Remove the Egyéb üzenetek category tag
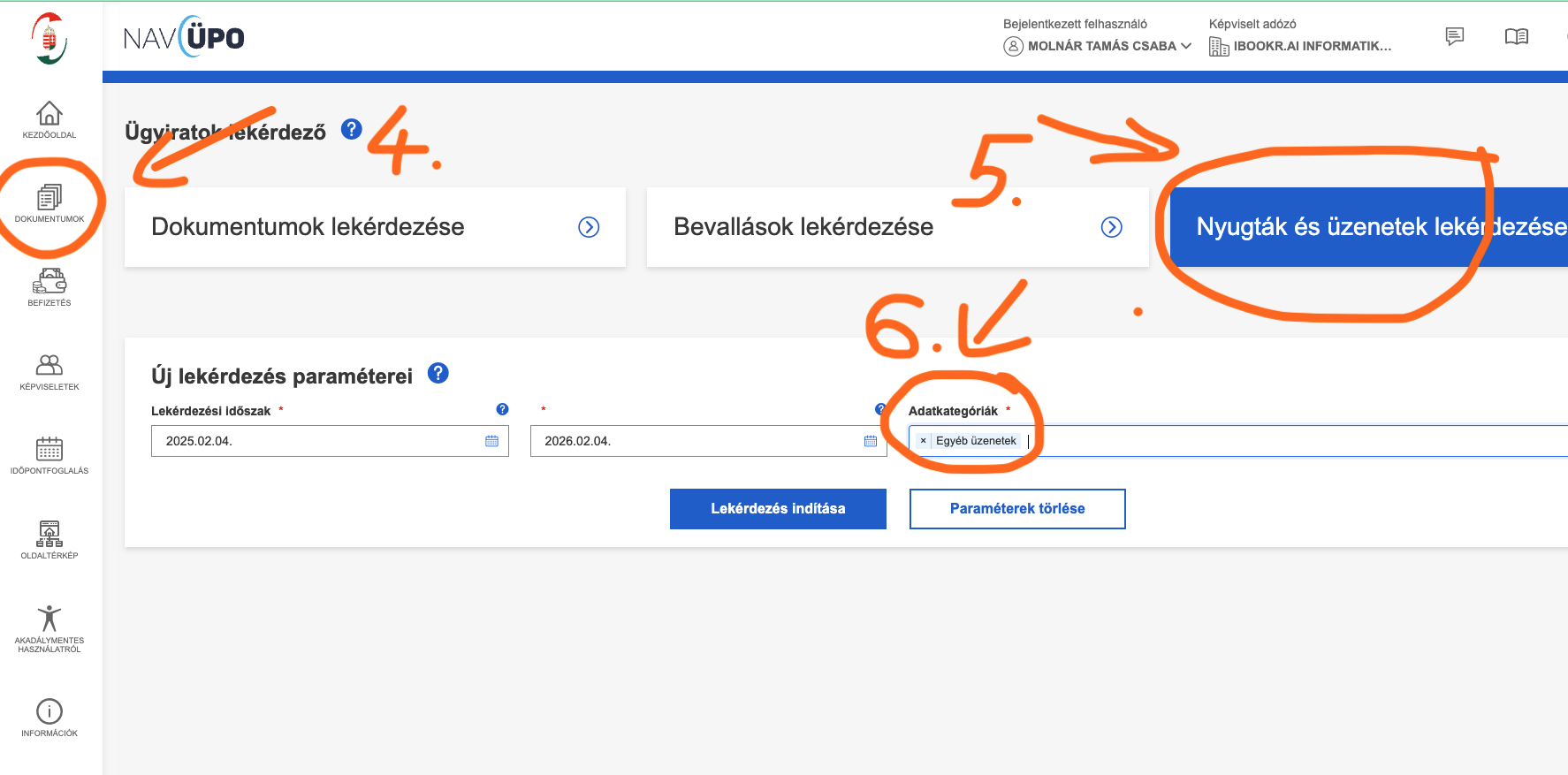 923,441
